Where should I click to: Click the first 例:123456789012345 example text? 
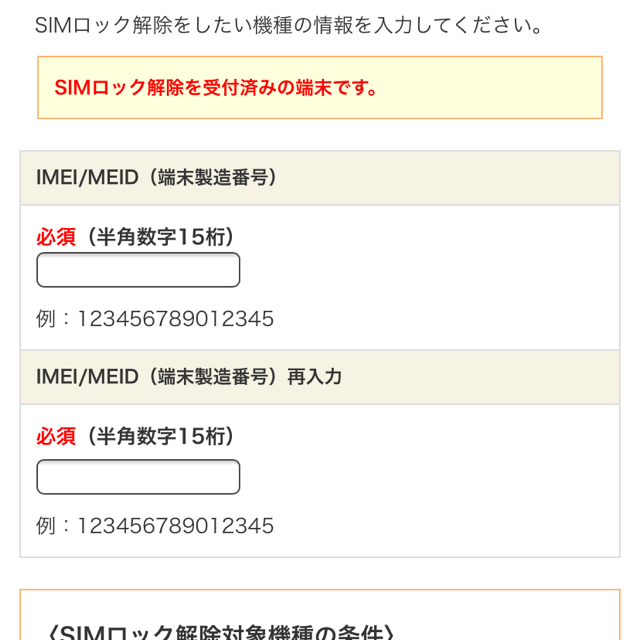pyautogui.click(x=155, y=319)
